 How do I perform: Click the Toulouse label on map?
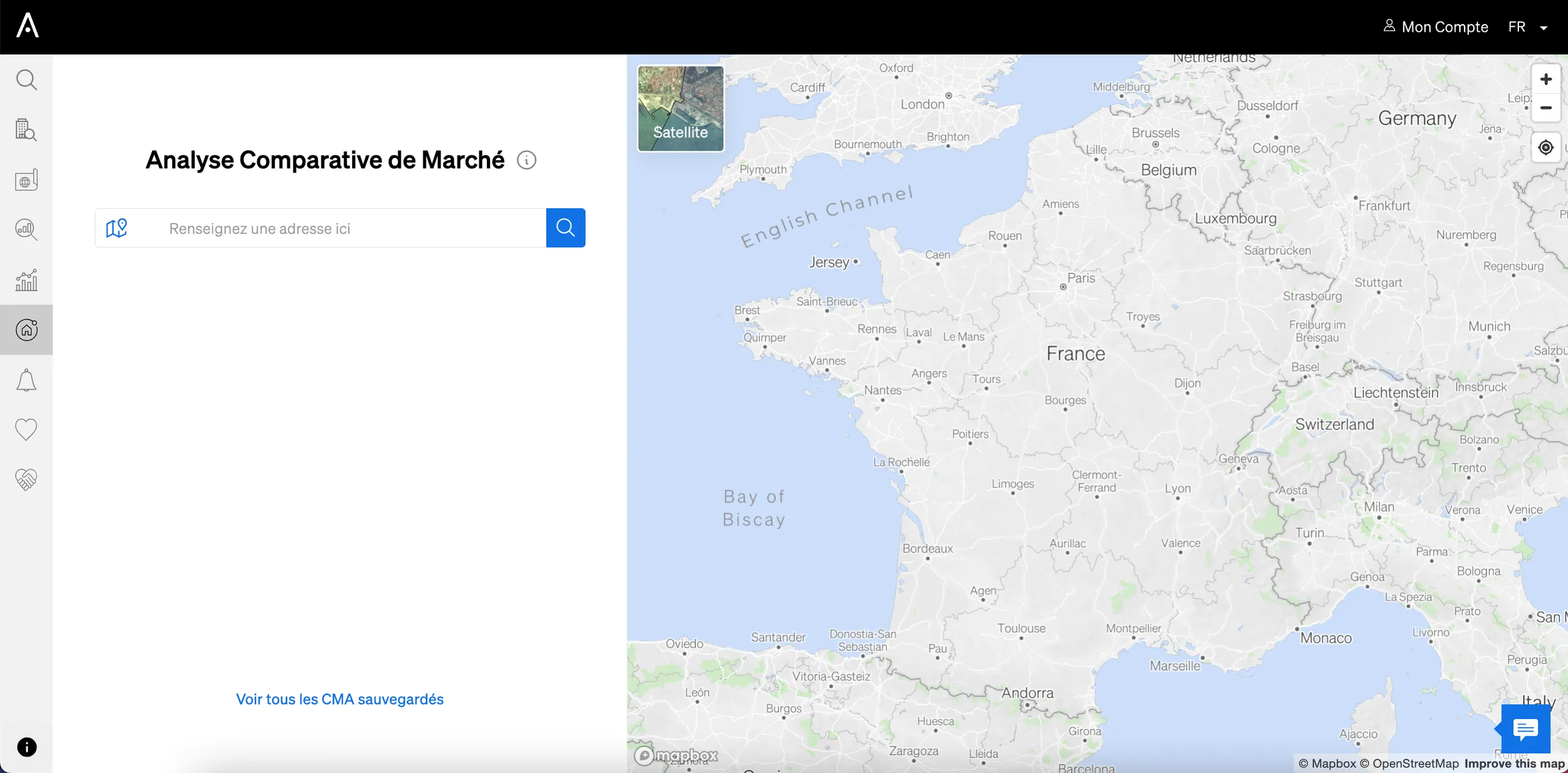pyautogui.click(x=1021, y=628)
